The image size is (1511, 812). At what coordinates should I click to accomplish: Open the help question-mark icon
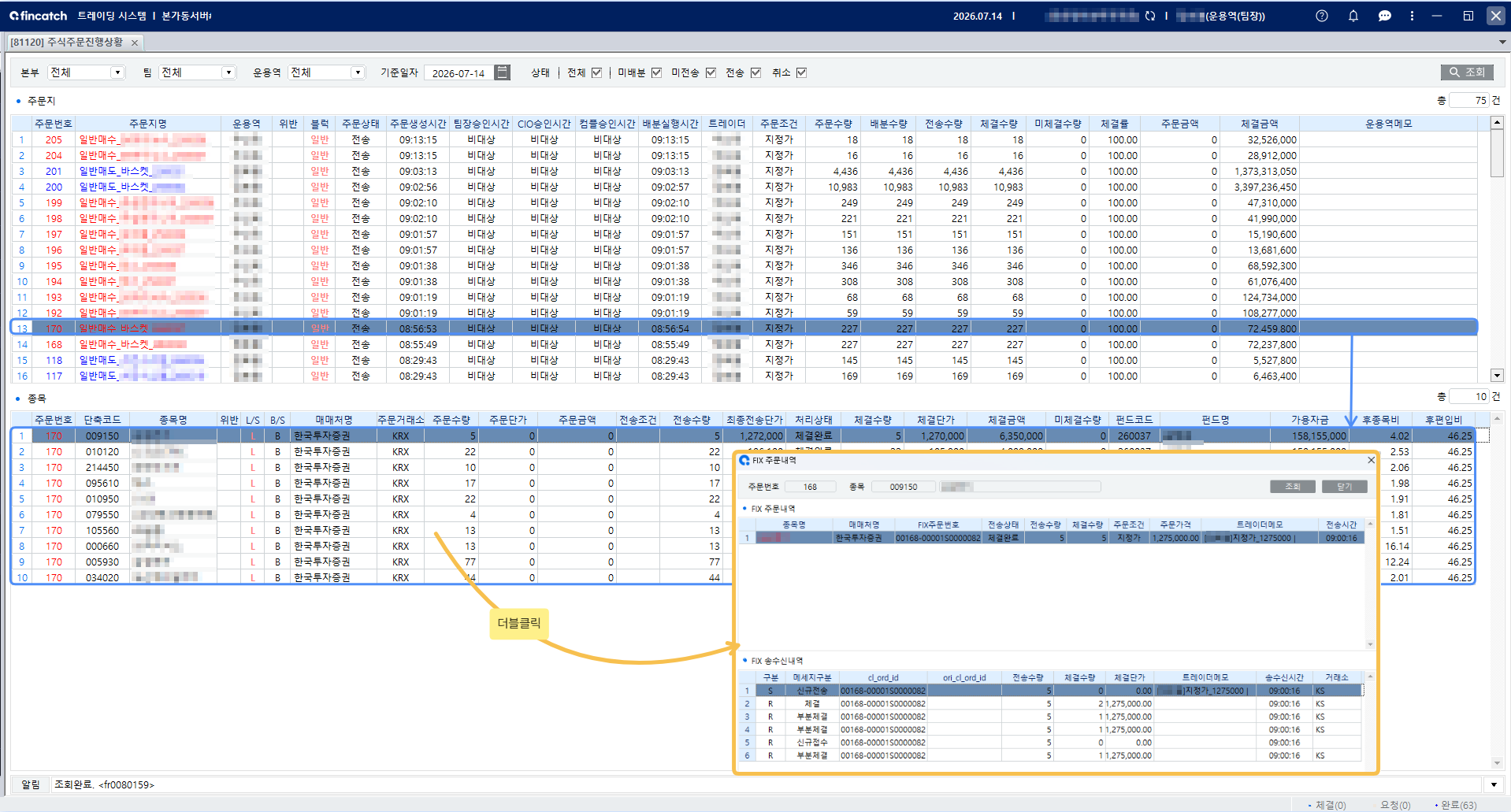pos(1322,16)
